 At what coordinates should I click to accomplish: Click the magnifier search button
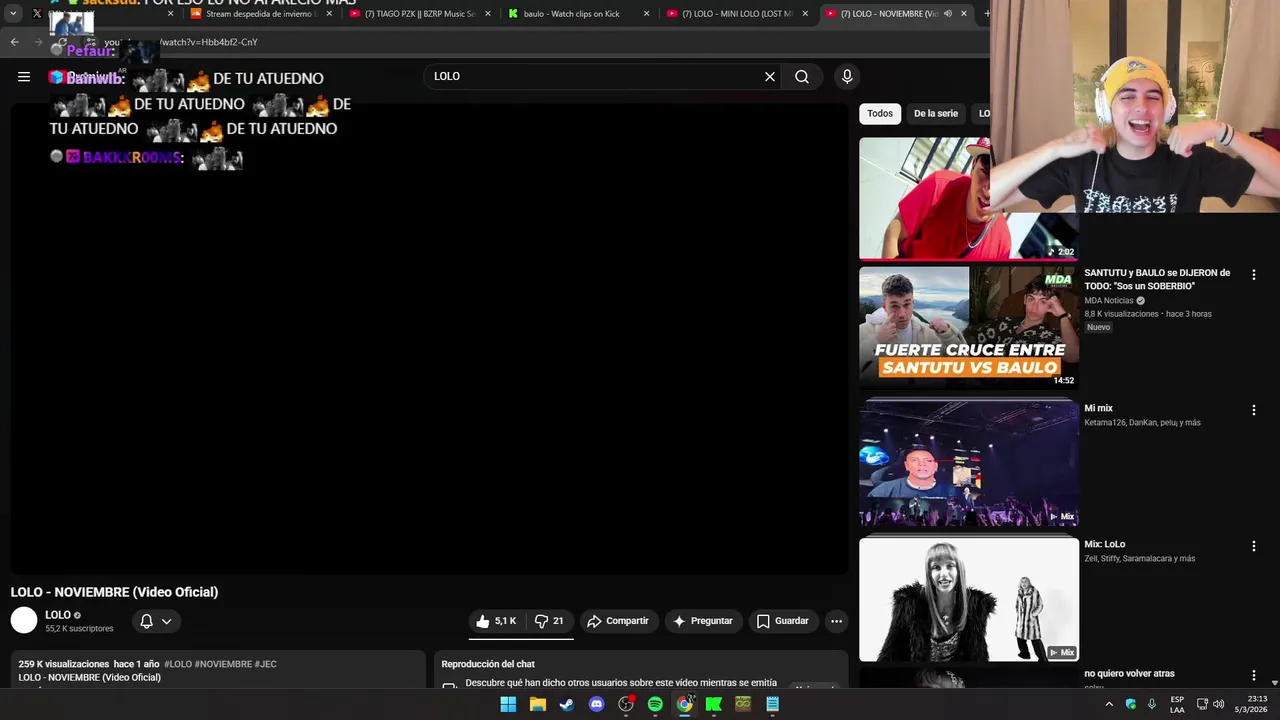pos(802,77)
